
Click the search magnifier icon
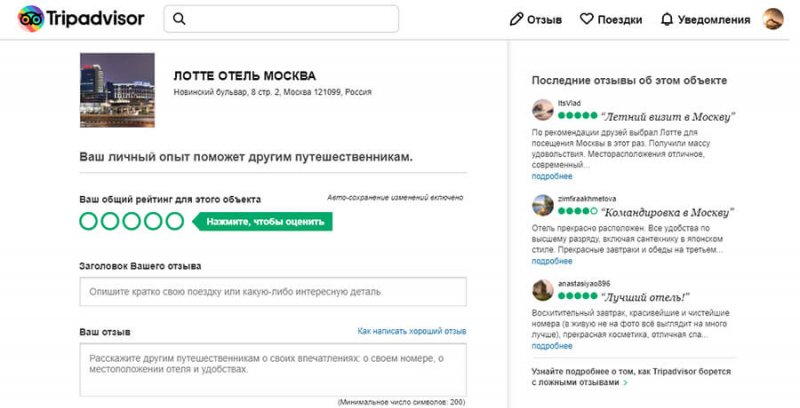tap(180, 19)
